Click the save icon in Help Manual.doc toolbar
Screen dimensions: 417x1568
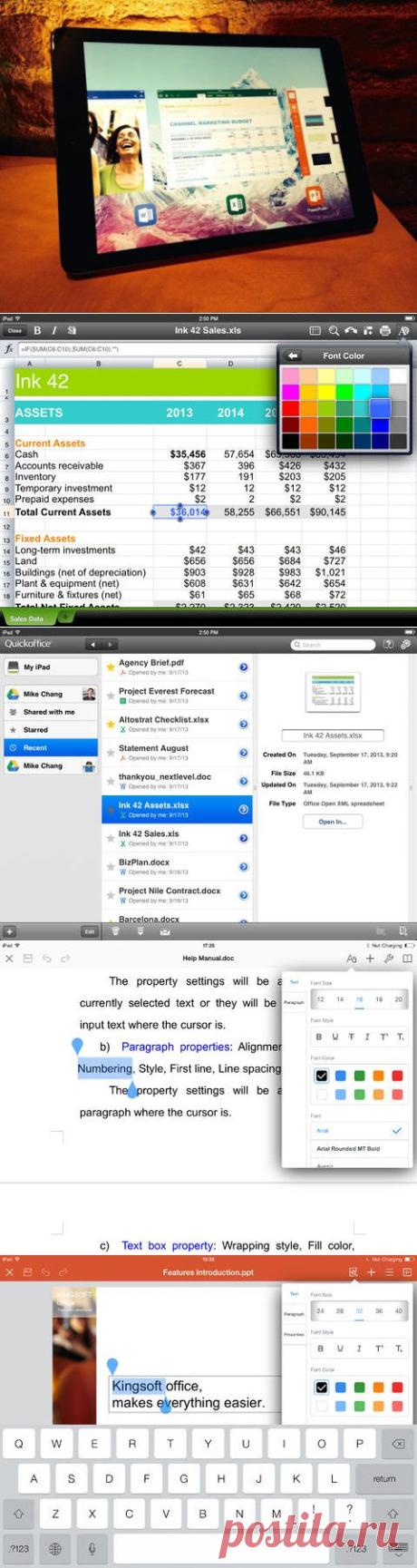pos(27,959)
